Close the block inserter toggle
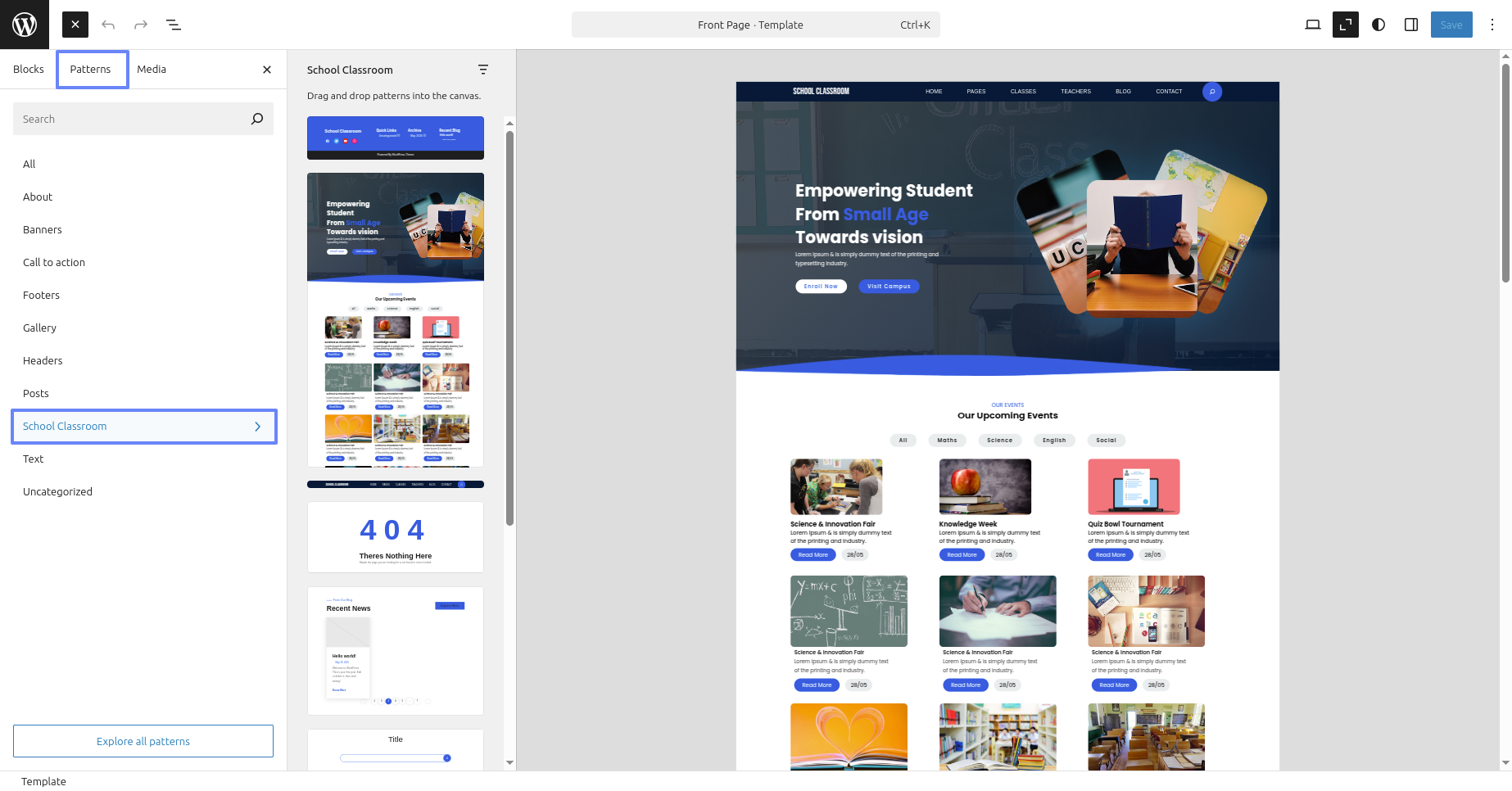This screenshot has width=1512, height=791. [75, 25]
